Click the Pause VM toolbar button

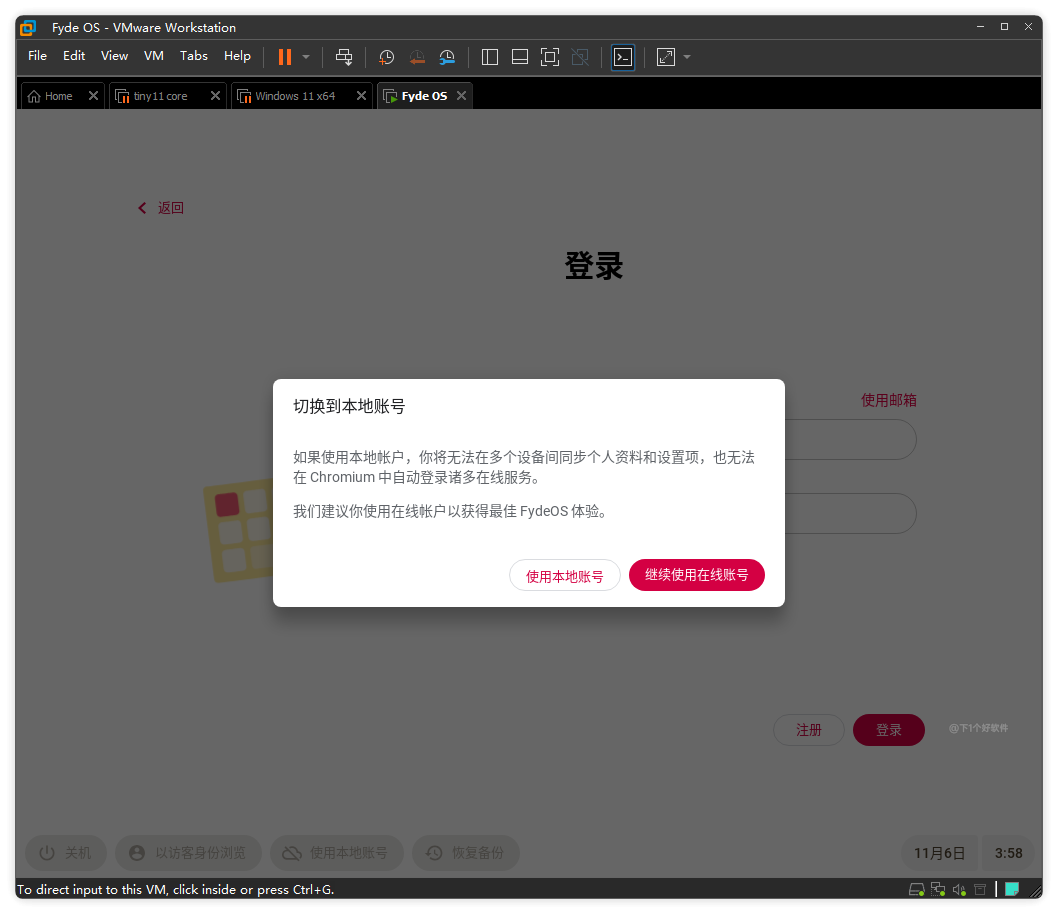(x=285, y=57)
